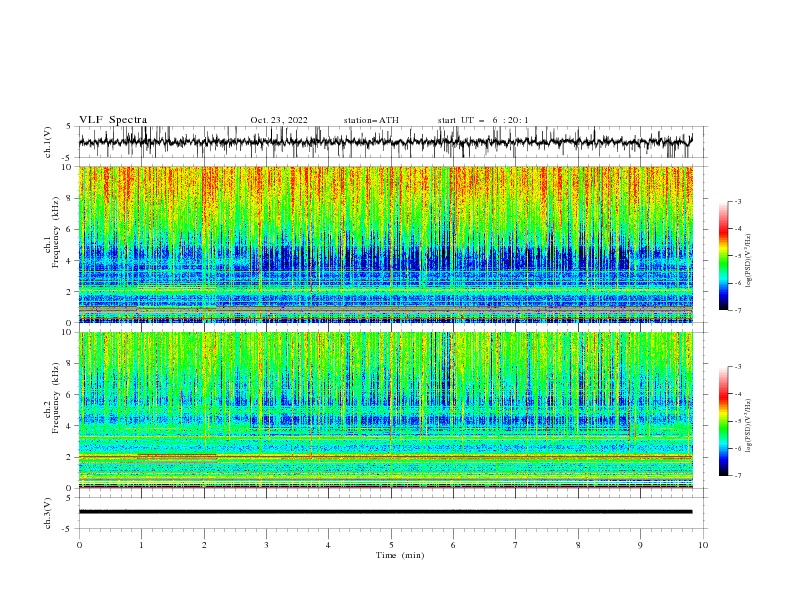Click the time axis tick label '6'
Viewport: 792px width, 612px height.
click(x=454, y=545)
